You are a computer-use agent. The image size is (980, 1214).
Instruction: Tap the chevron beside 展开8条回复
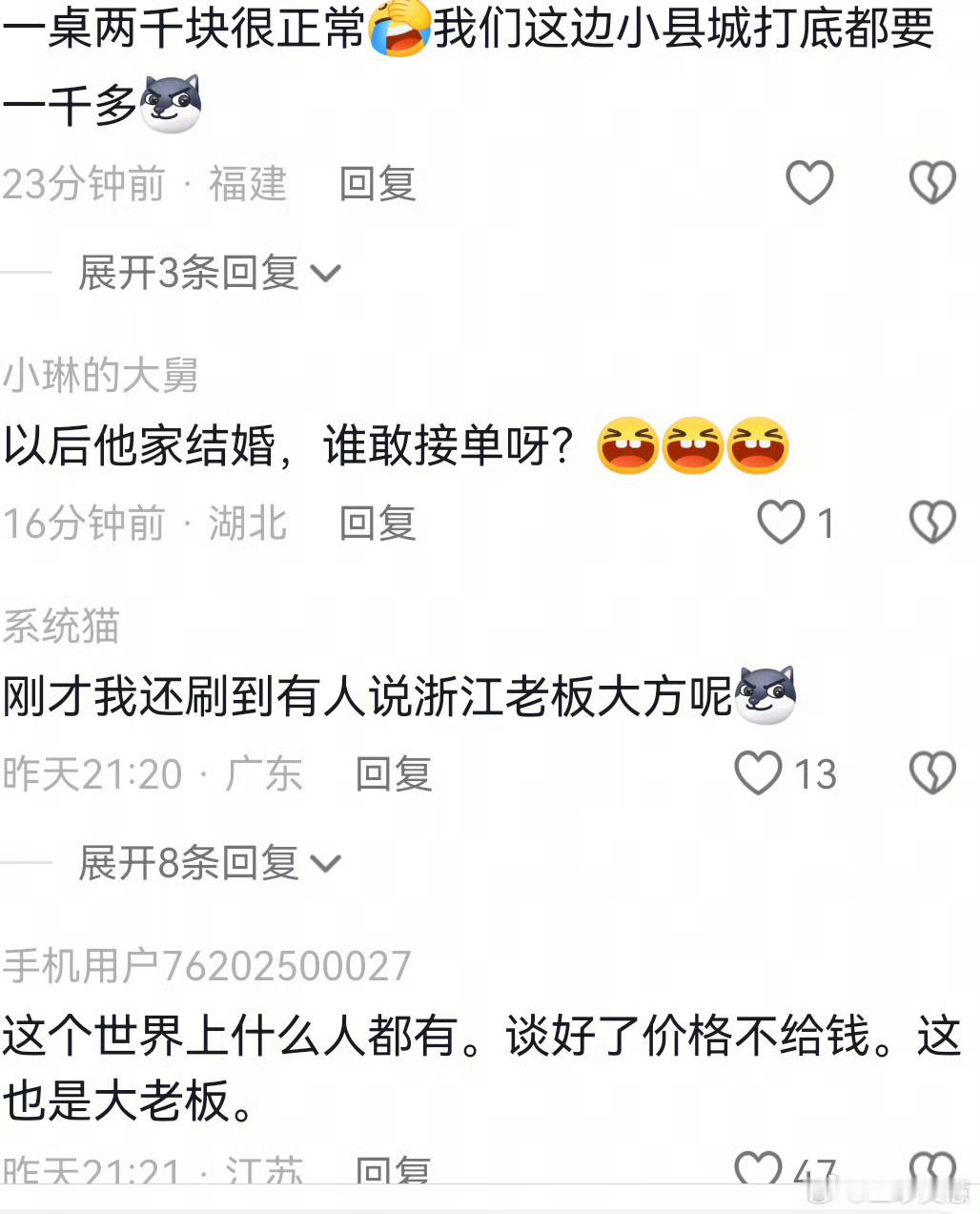(x=325, y=865)
